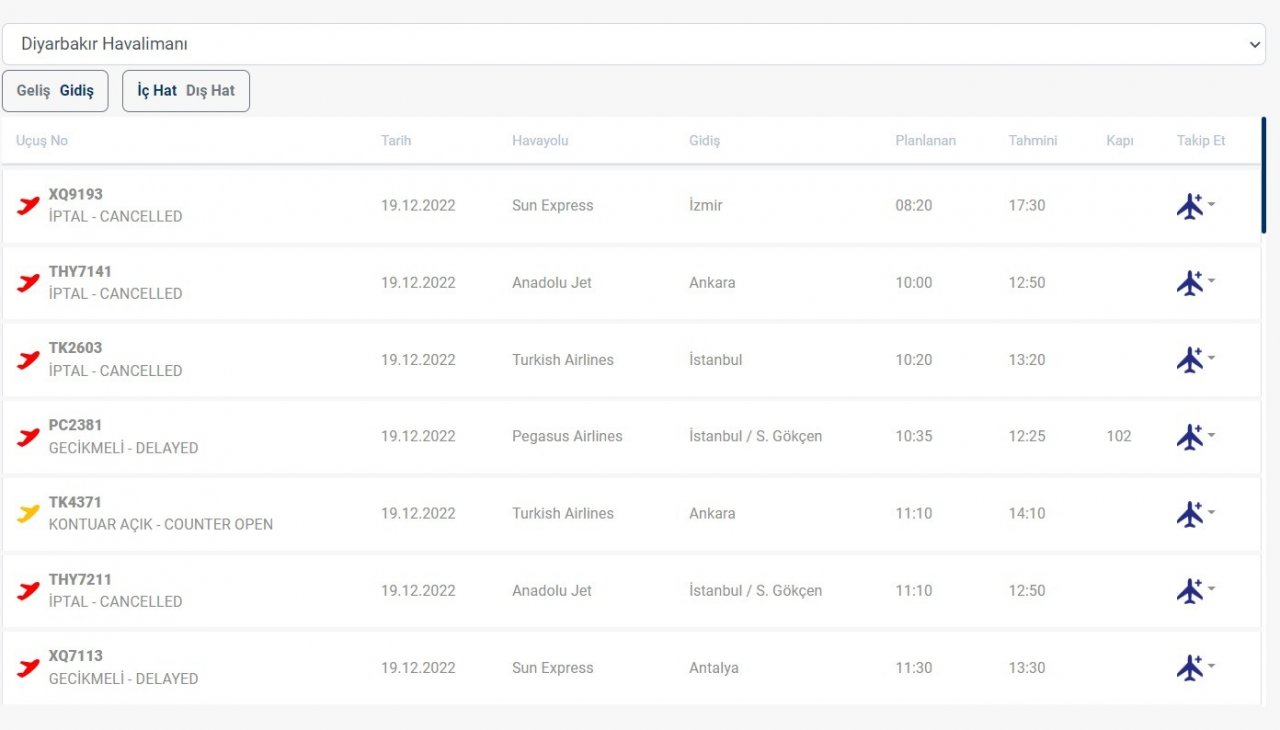Click track flight icon for THY7141
This screenshot has height=730, width=1280.
pyautogui.click(x=1189, y=283)
